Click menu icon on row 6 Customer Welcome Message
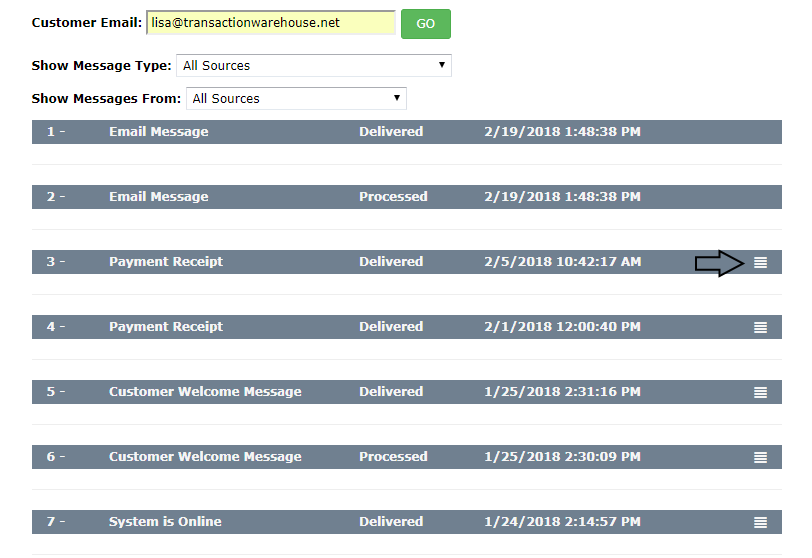 click(760, 457)
